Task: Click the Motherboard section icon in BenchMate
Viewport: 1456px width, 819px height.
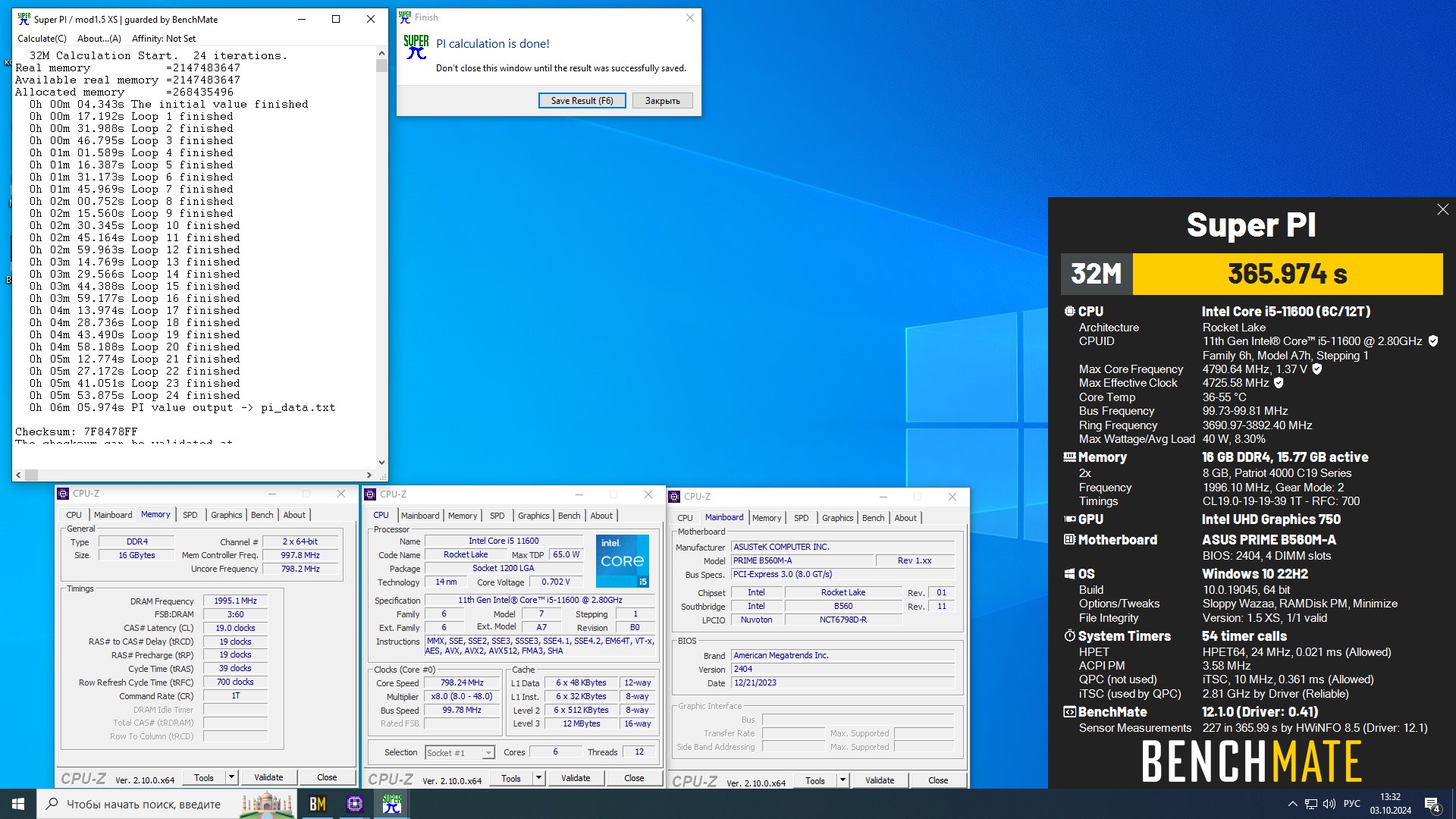Action: point(1069,540)
